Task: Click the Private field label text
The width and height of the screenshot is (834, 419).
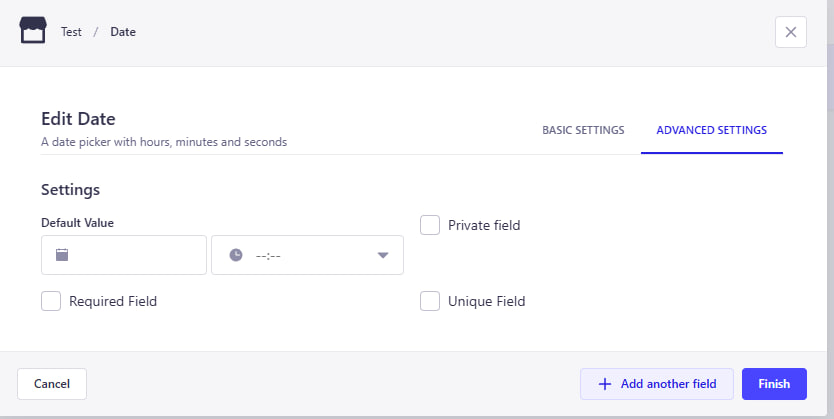Action: (484, 225)
